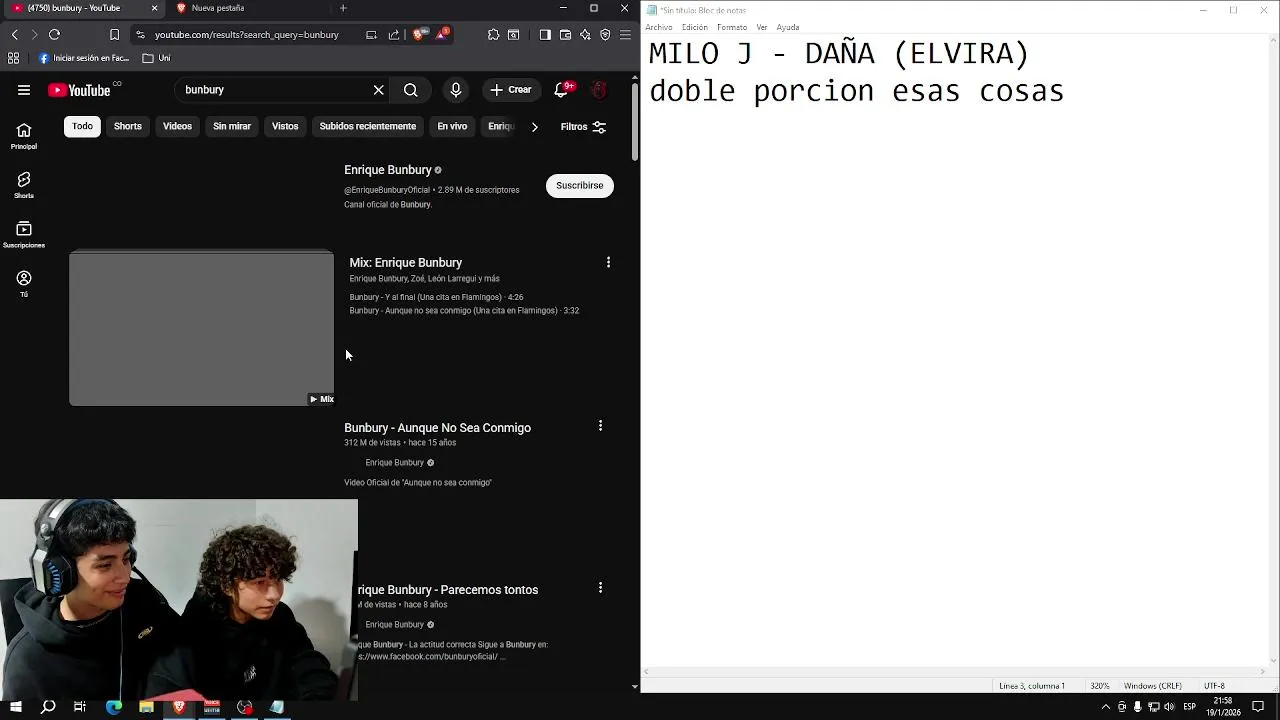Open the browser extensions puzzle icon

[x=493, y=34]
